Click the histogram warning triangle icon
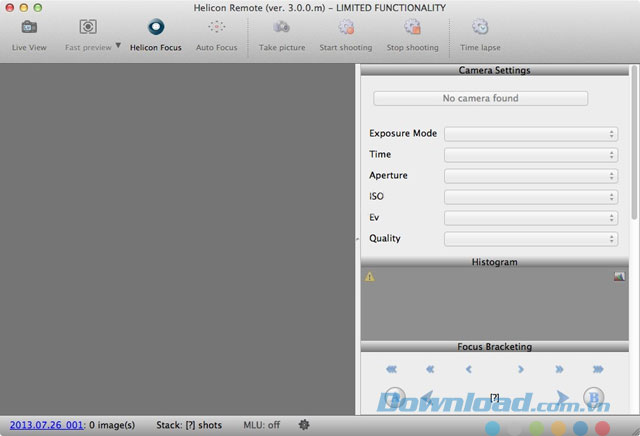Screen dimensions: 640x436 369,277
